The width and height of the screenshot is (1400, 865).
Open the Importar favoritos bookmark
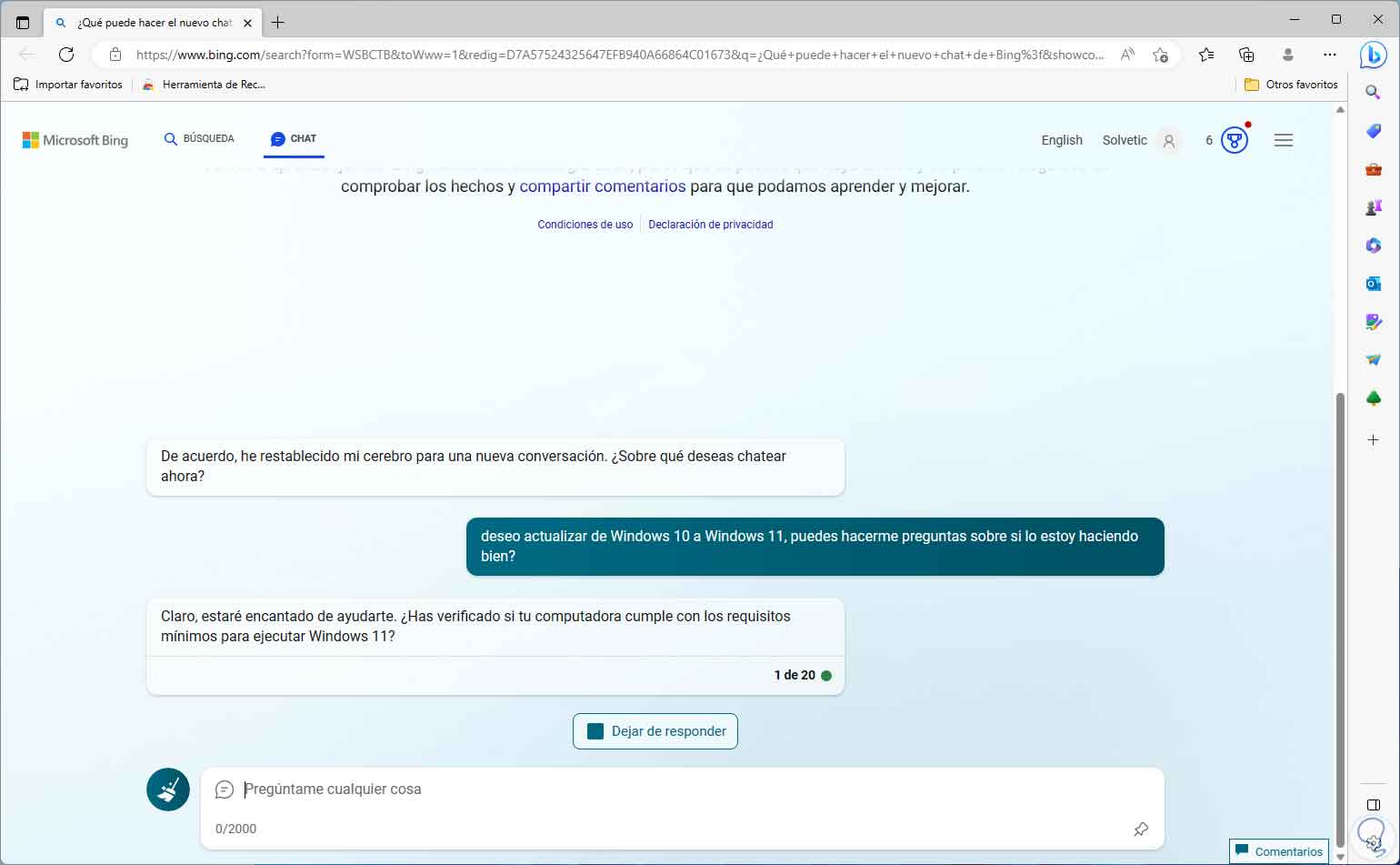point(68,85)
